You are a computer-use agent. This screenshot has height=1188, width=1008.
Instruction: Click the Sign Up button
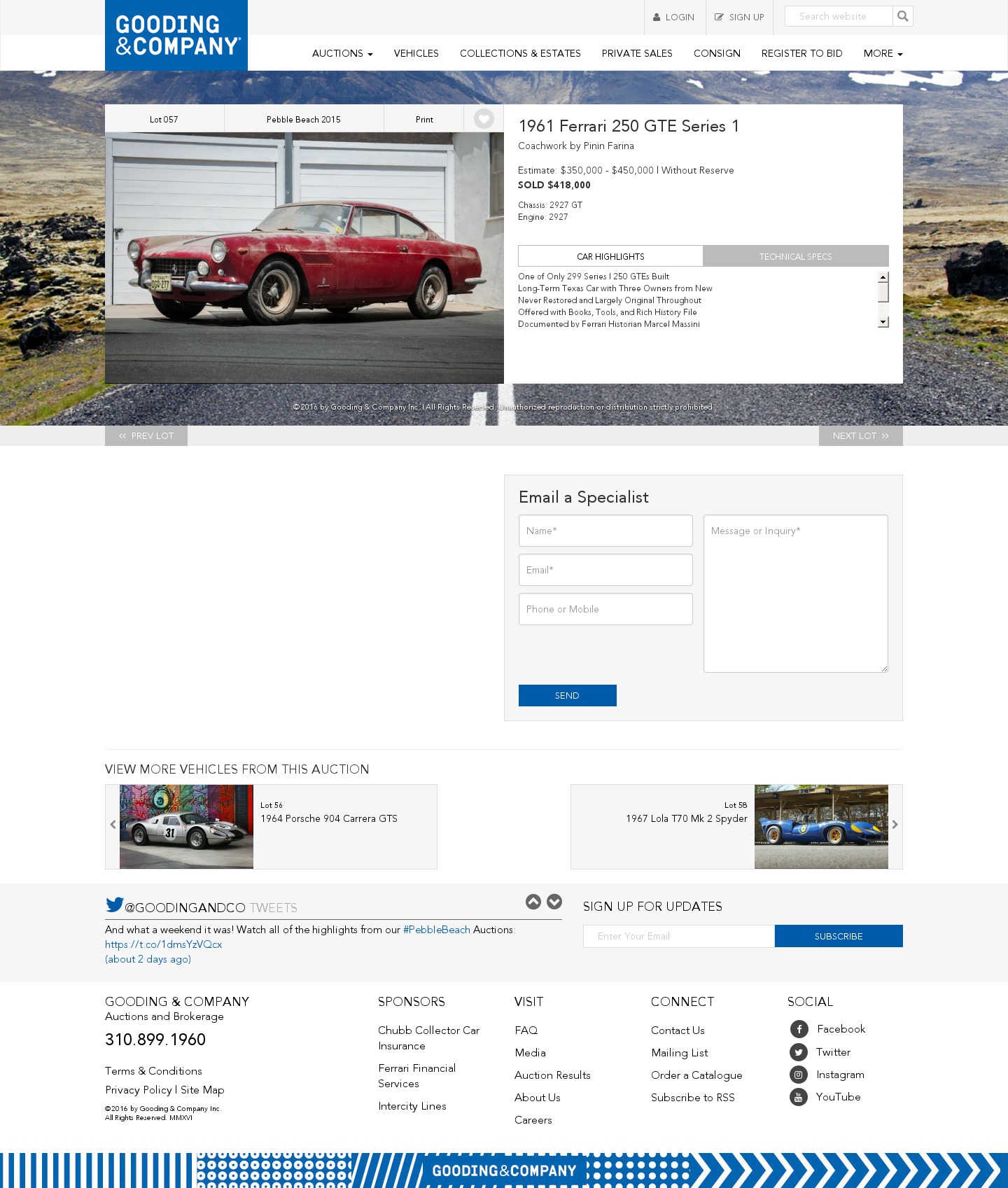pyautogui.click(x=739, y=17)
